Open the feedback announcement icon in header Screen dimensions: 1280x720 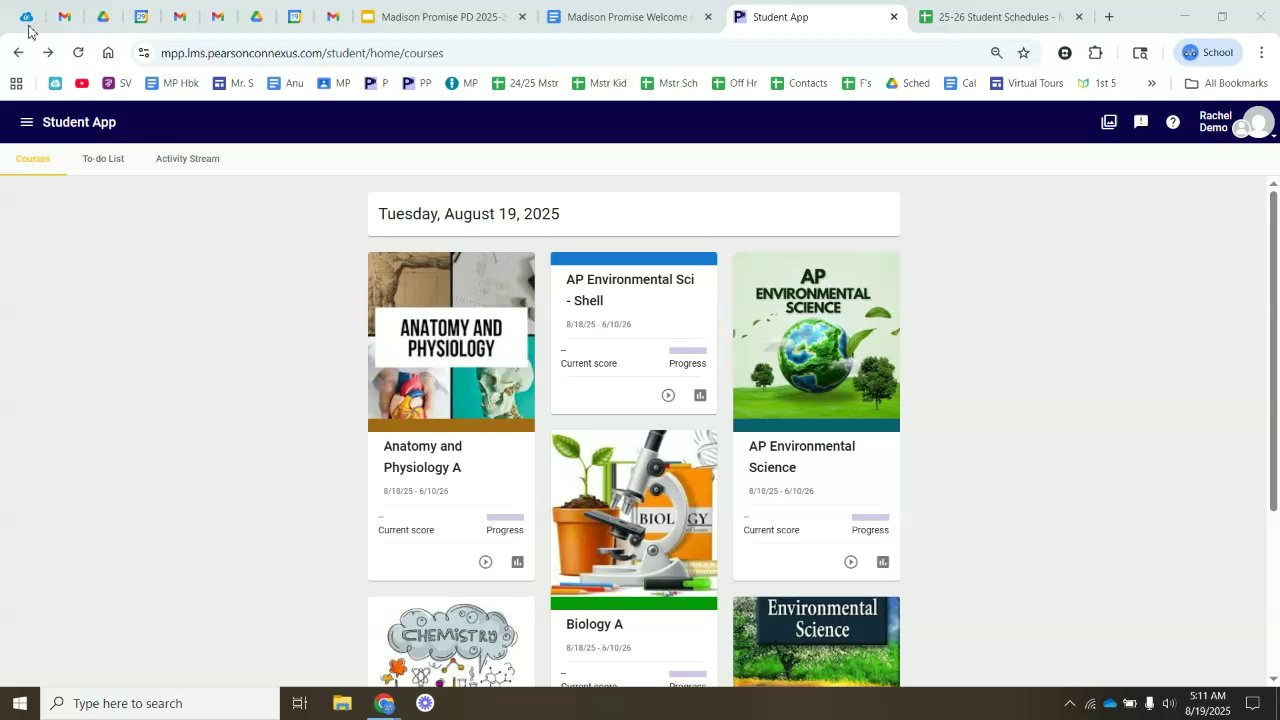1141,122
